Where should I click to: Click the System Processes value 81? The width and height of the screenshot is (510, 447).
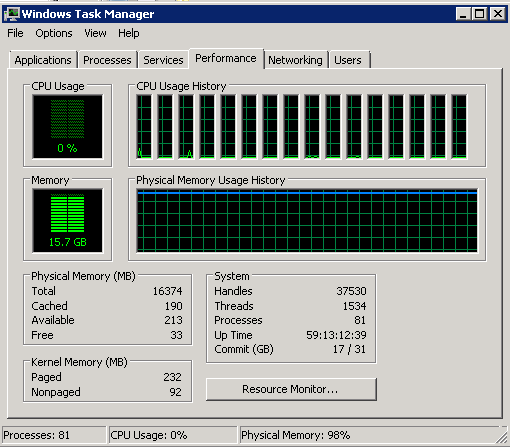(360, 320)
